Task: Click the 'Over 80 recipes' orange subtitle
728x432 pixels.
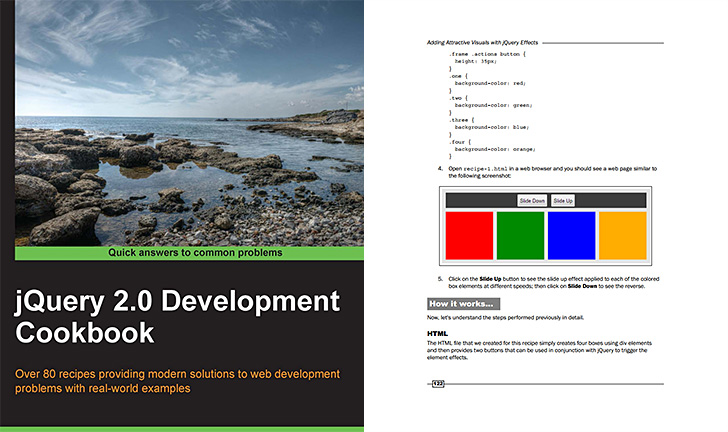Action: 177,381
